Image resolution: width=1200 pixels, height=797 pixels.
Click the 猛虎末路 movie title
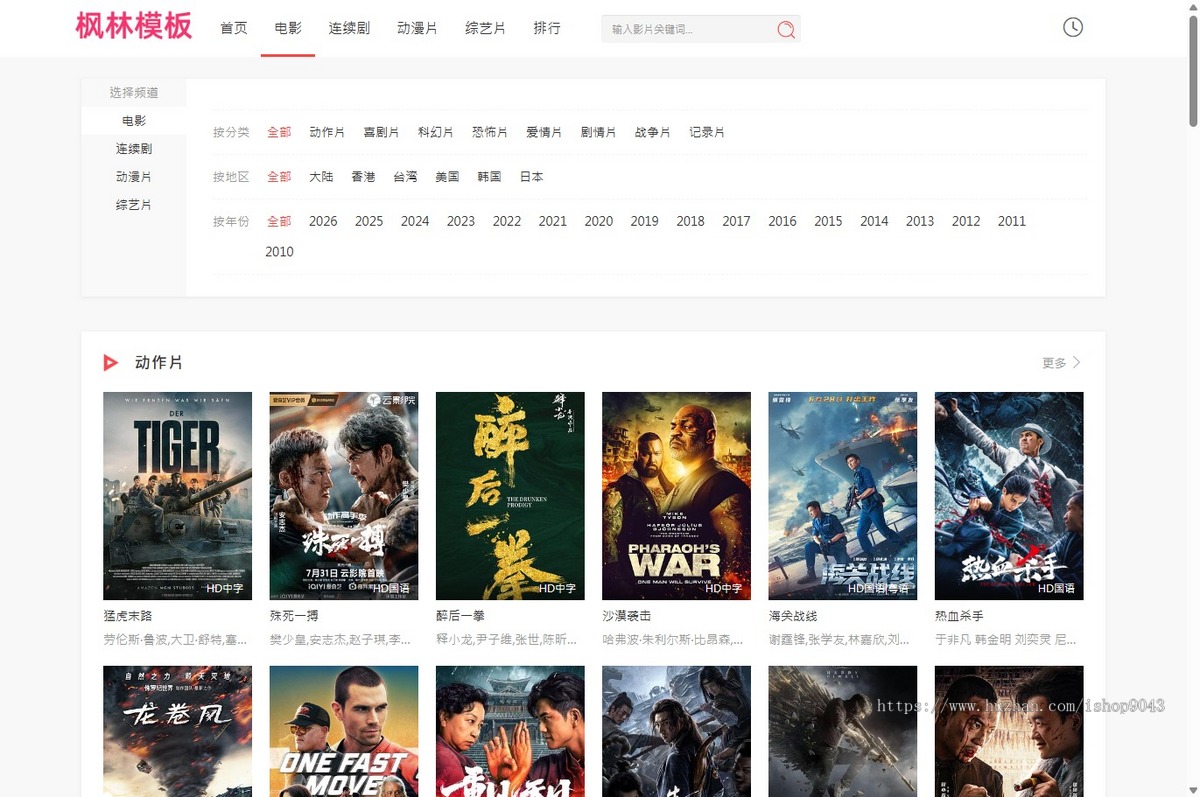[x=128, y=616]
